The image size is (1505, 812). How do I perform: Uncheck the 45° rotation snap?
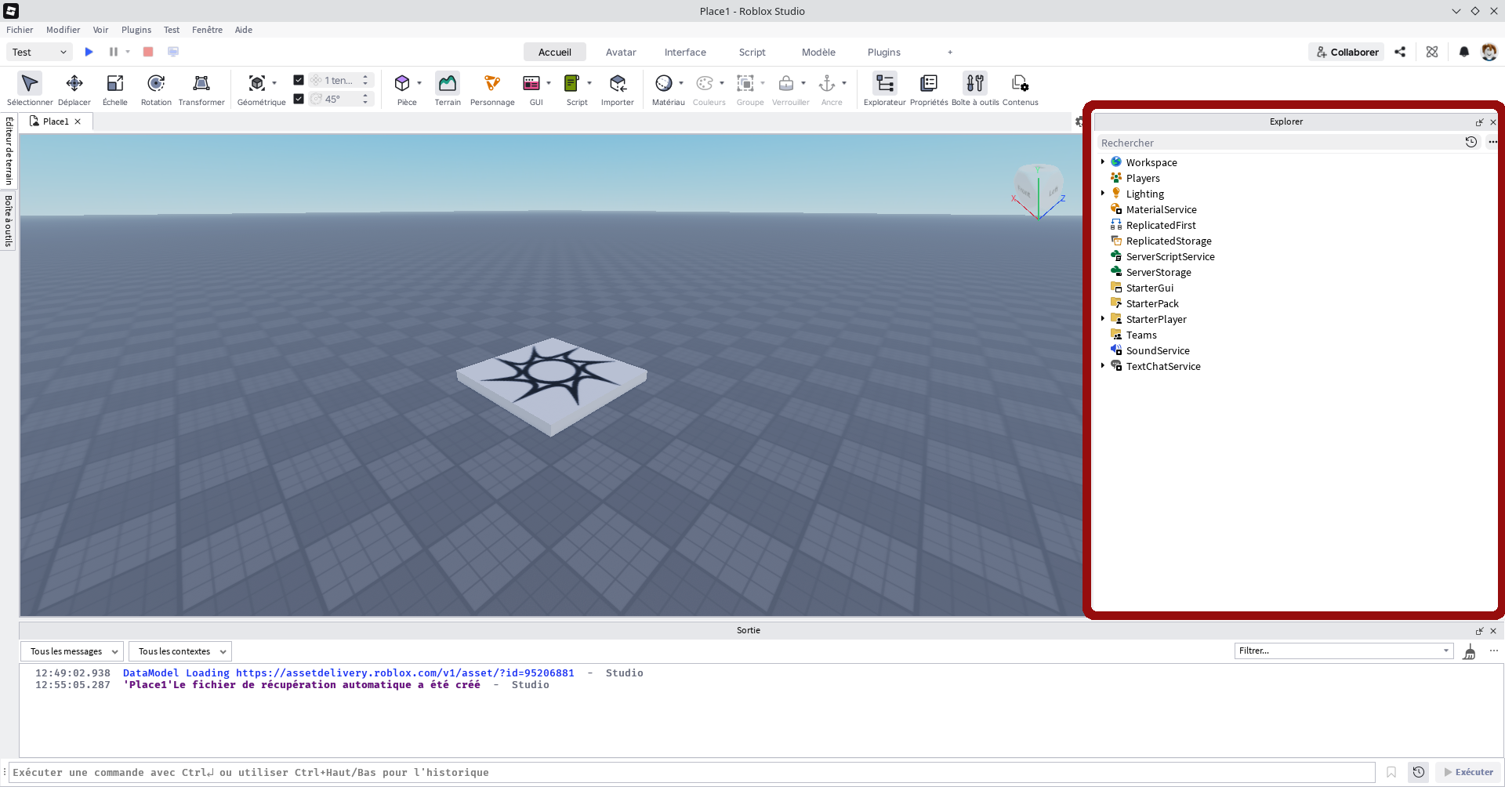(x=299, y=99)
